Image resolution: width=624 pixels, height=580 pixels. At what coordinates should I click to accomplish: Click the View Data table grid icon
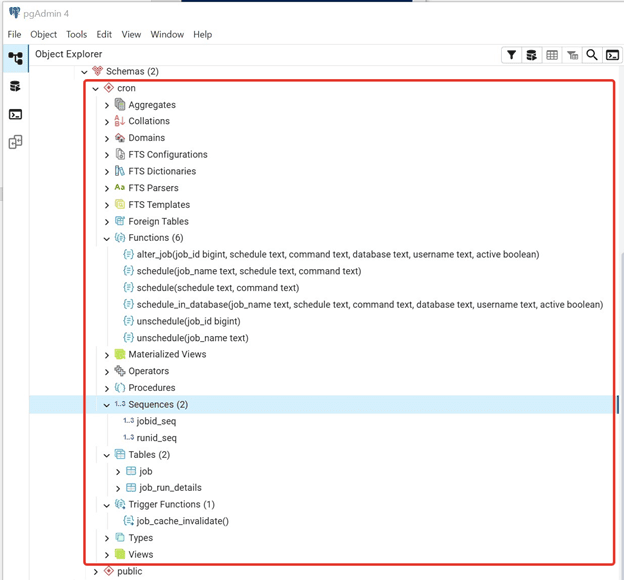552,55
